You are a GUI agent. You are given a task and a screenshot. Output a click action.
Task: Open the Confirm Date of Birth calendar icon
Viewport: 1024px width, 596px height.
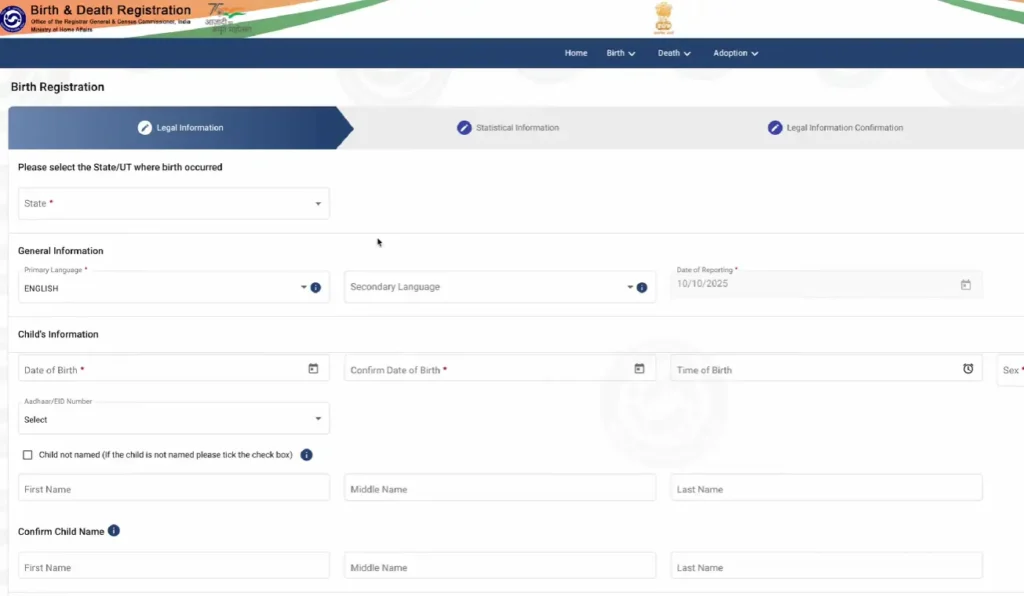pos(639,369)
